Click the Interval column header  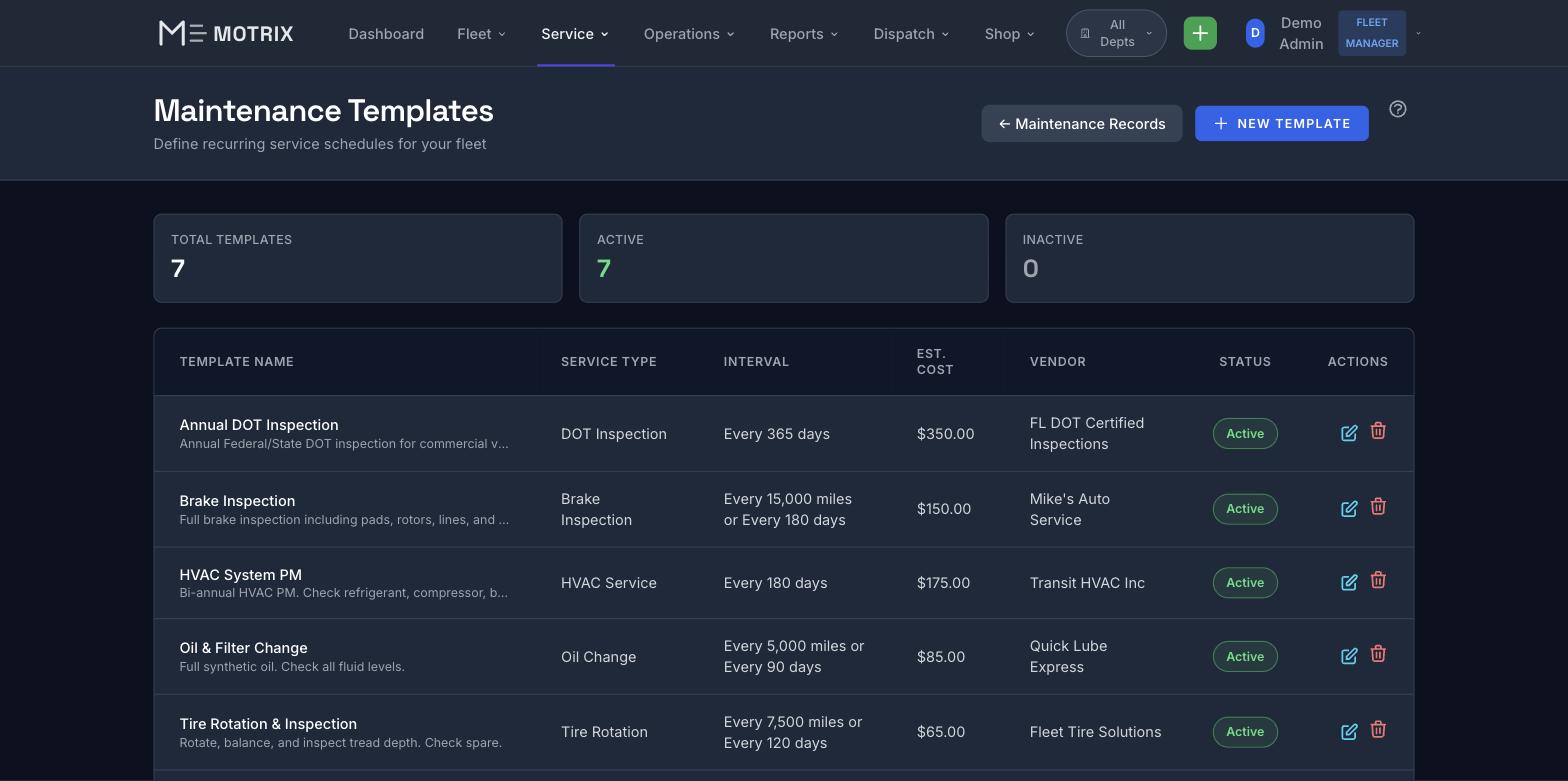tap(756, 362)
